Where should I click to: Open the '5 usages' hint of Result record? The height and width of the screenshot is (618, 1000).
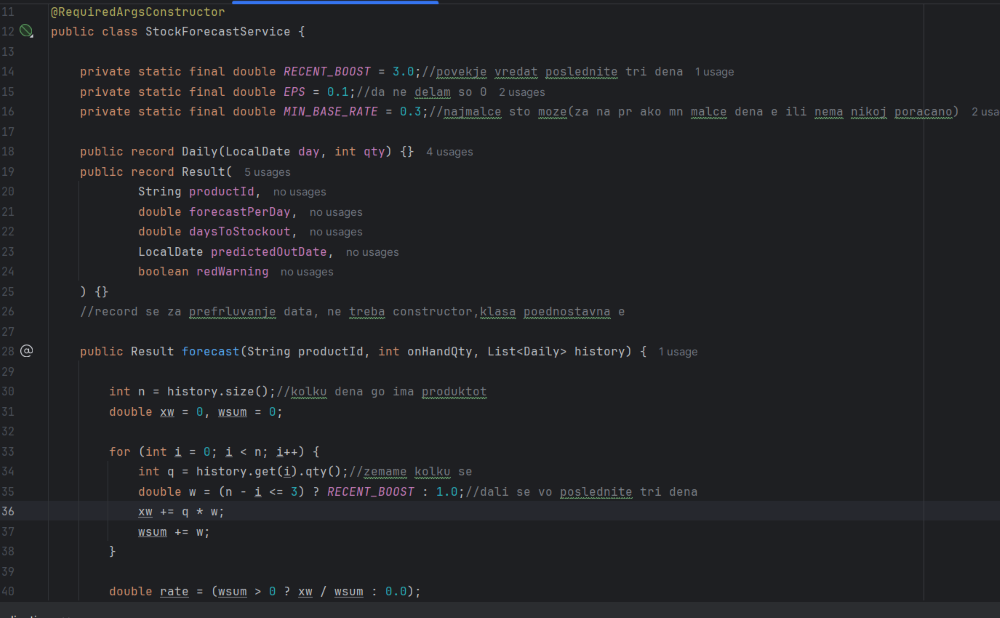[x=267, y=172]
